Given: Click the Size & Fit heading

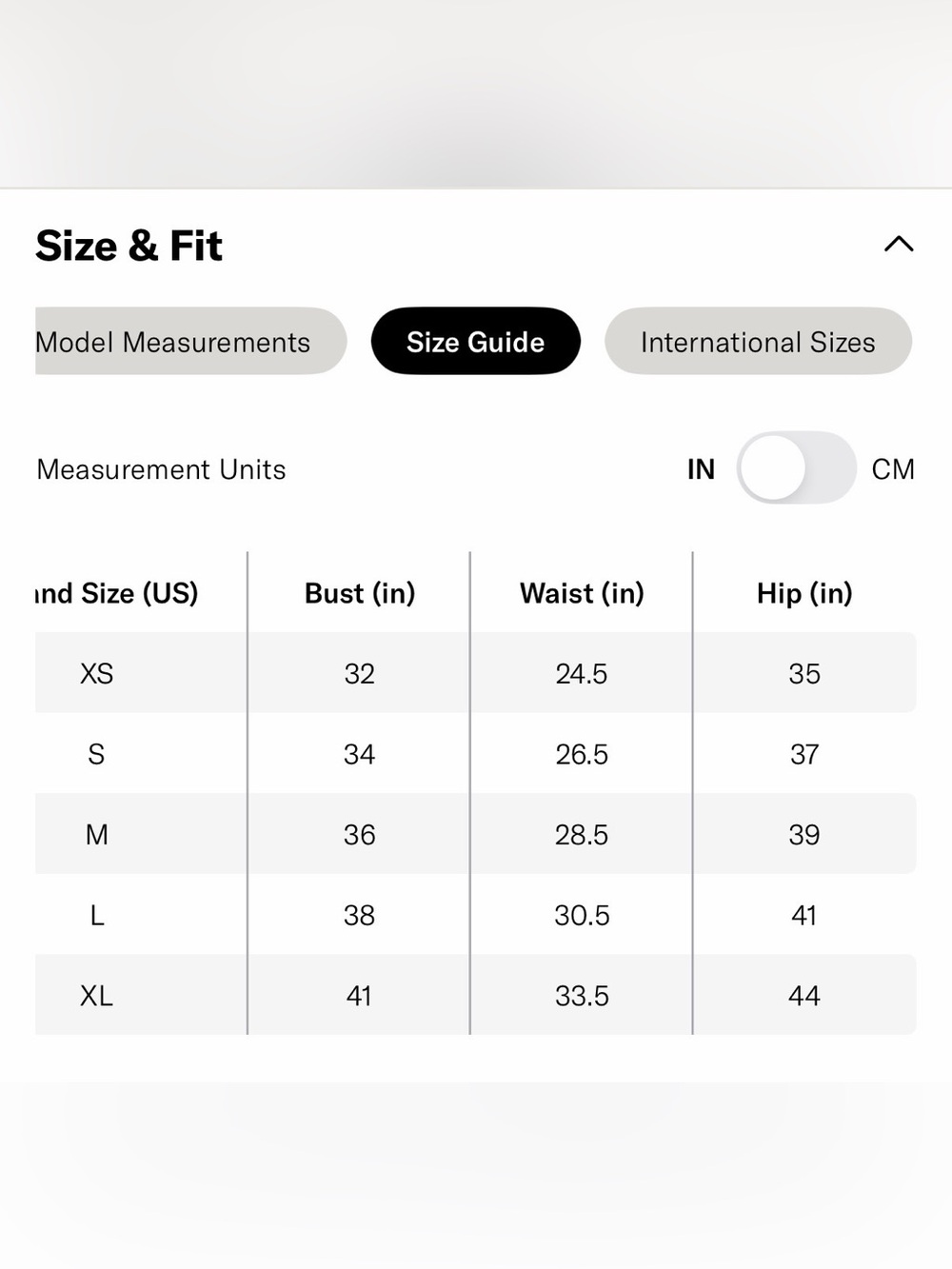Looking at the screenshot, I should click(129, 246).
